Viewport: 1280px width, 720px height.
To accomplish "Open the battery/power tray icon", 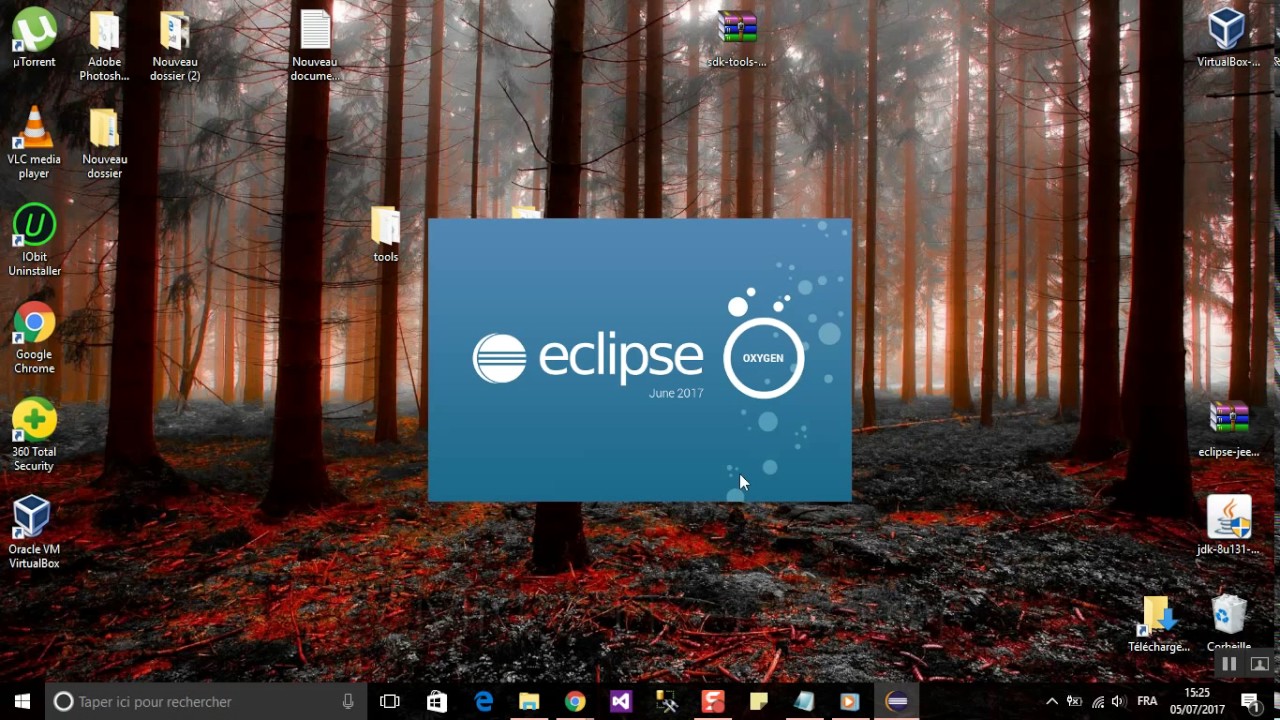I will [x=1075, y=702].
